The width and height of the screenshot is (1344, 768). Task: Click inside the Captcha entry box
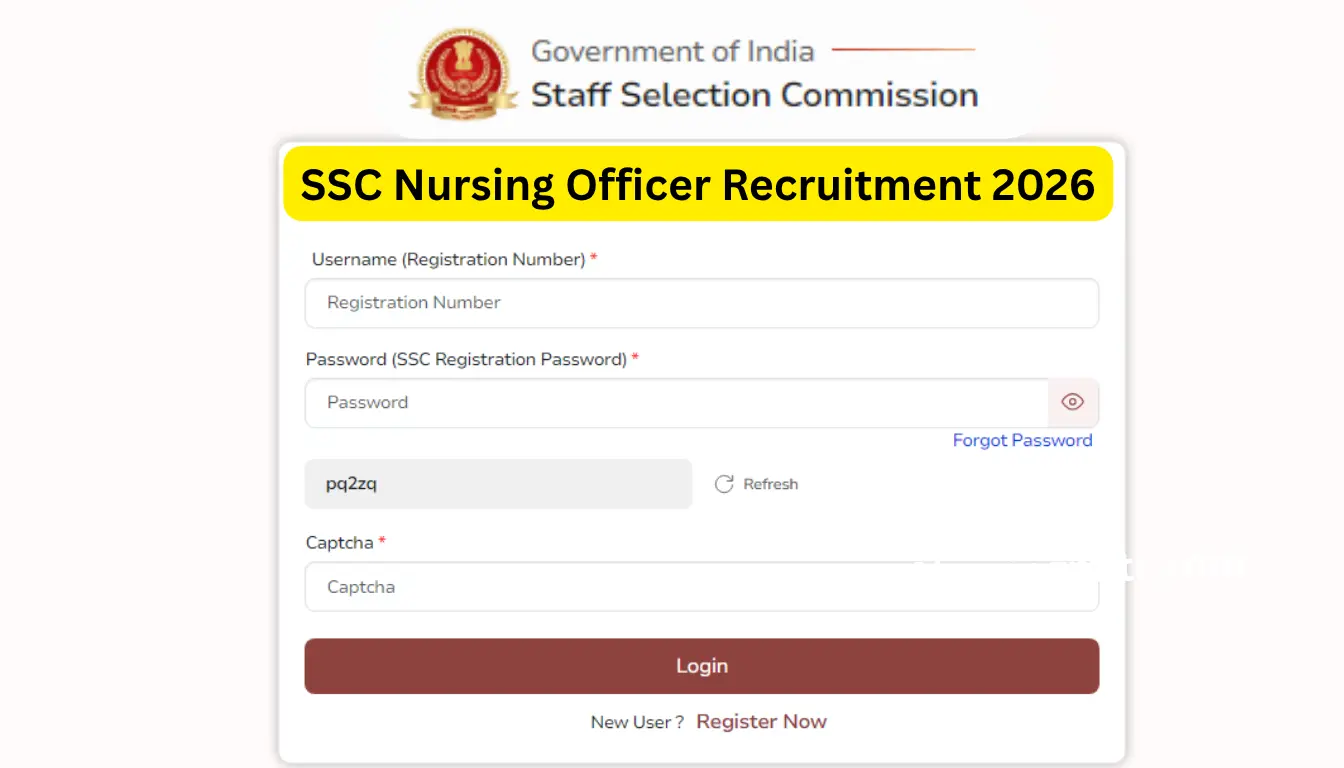point(700,587)
